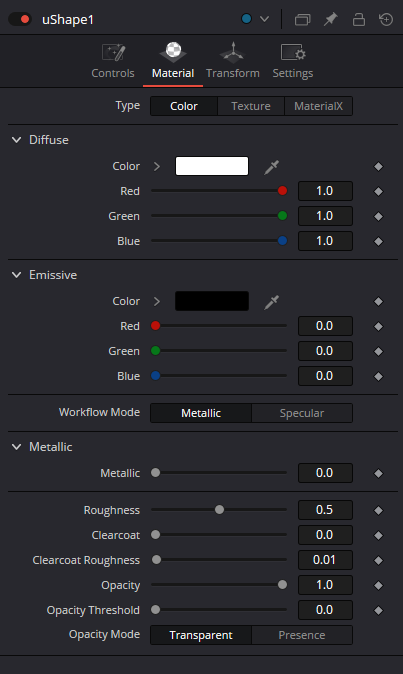This screenshot has width=403, height=674.
Task: Pick Emissive color with the eyedropper
Action: click(x=272, y=302)
